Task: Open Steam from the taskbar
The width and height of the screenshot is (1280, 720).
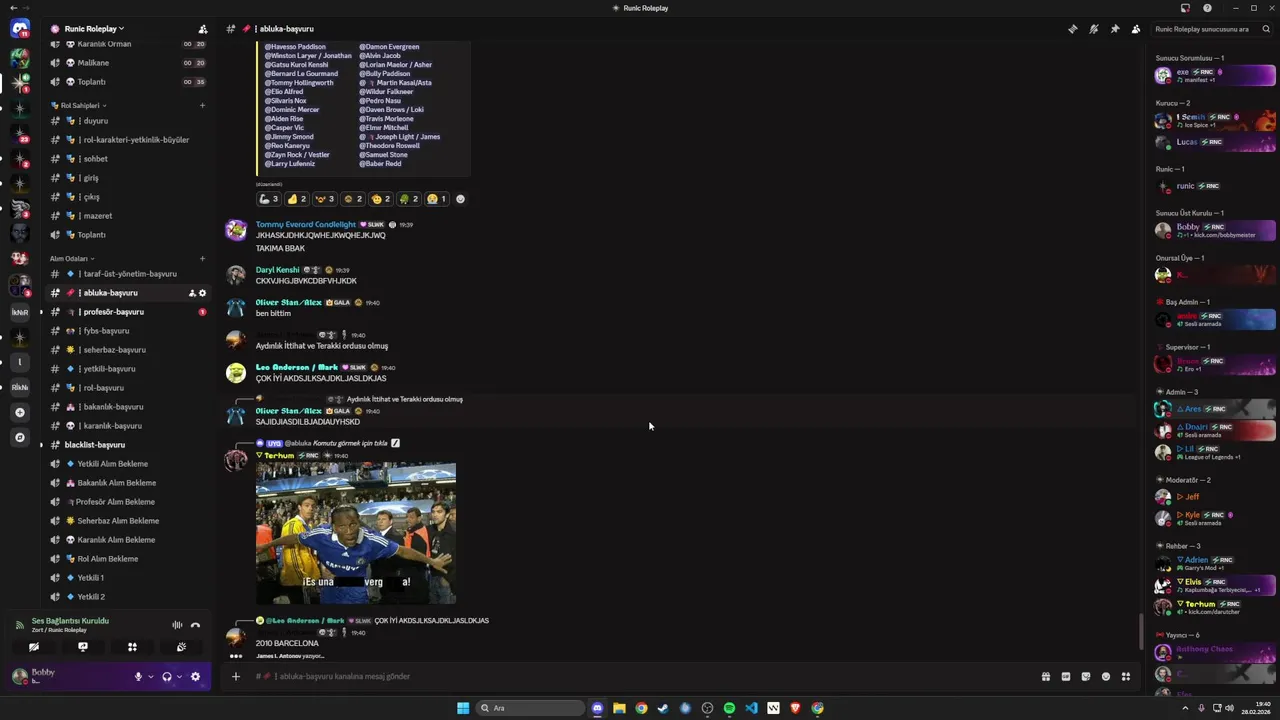Action: [663, 708]
